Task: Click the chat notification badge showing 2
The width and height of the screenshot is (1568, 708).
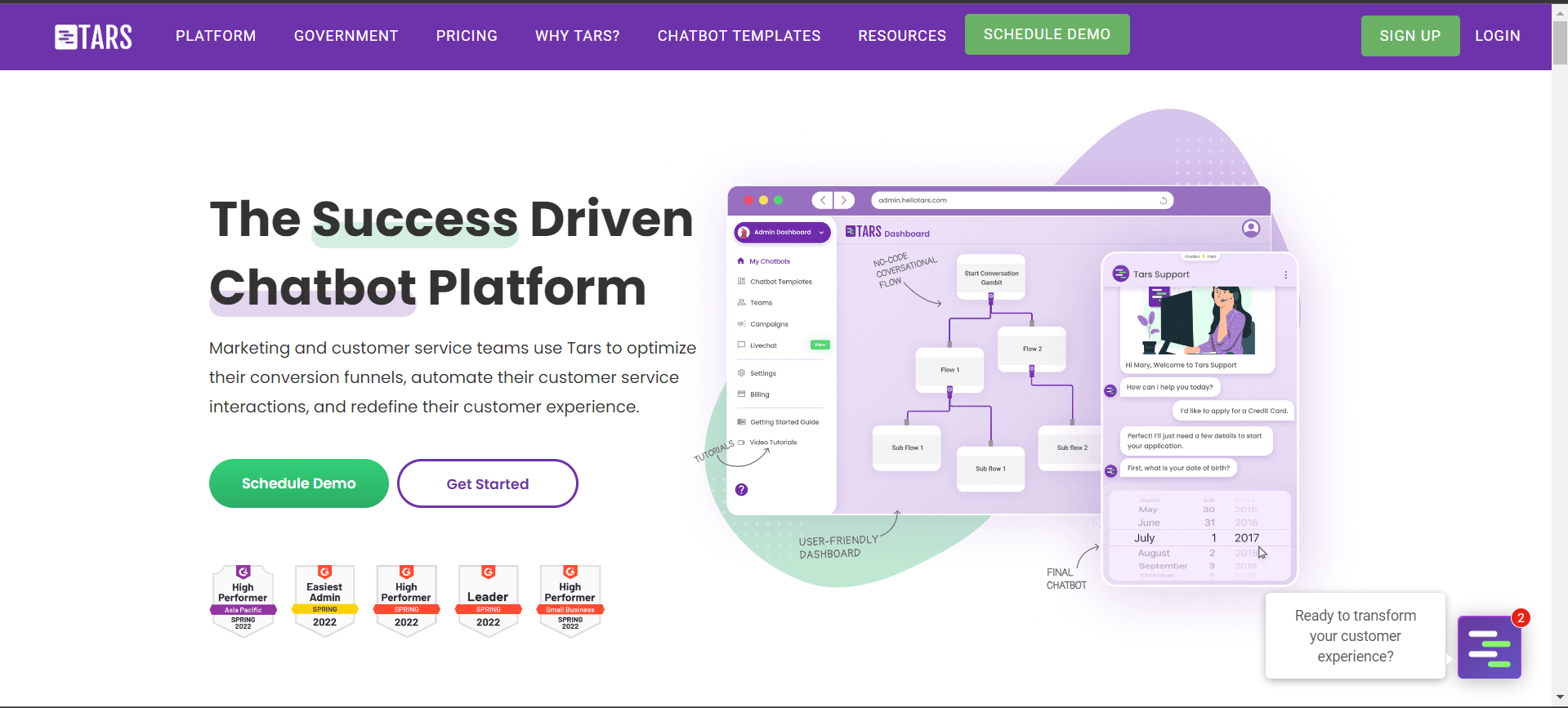Action: [x=1521, y=618]
